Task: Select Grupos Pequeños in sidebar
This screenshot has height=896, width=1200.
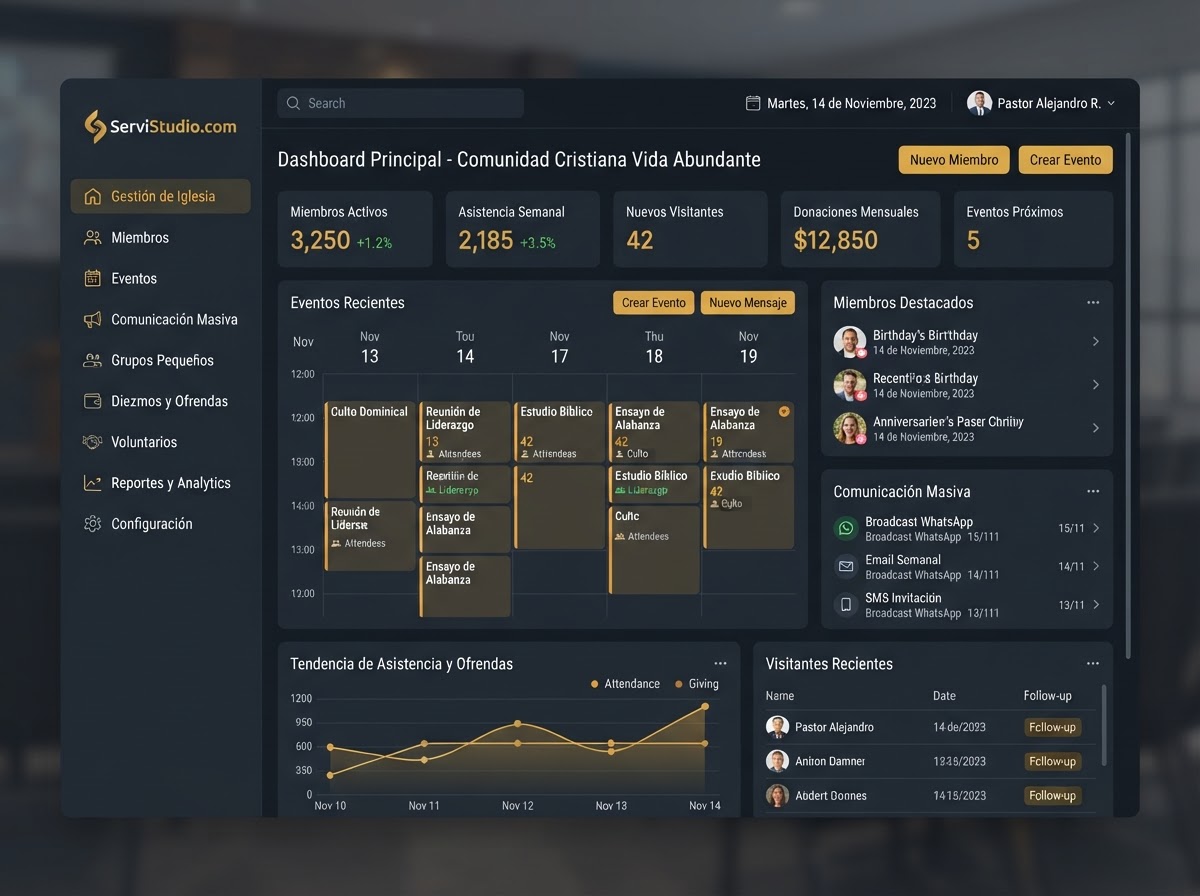Action: (x=149, y=360)
